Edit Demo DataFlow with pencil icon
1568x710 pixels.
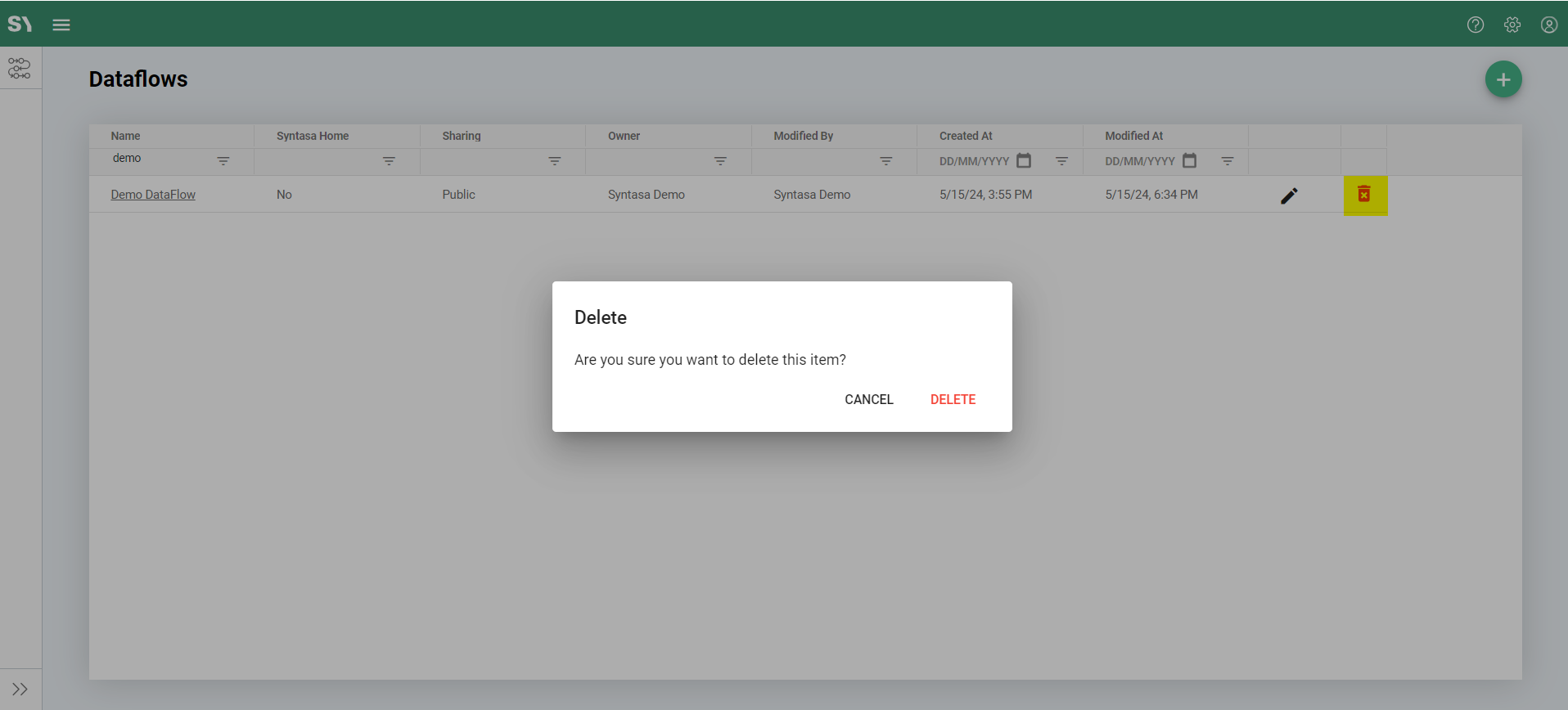point(1289,195)
